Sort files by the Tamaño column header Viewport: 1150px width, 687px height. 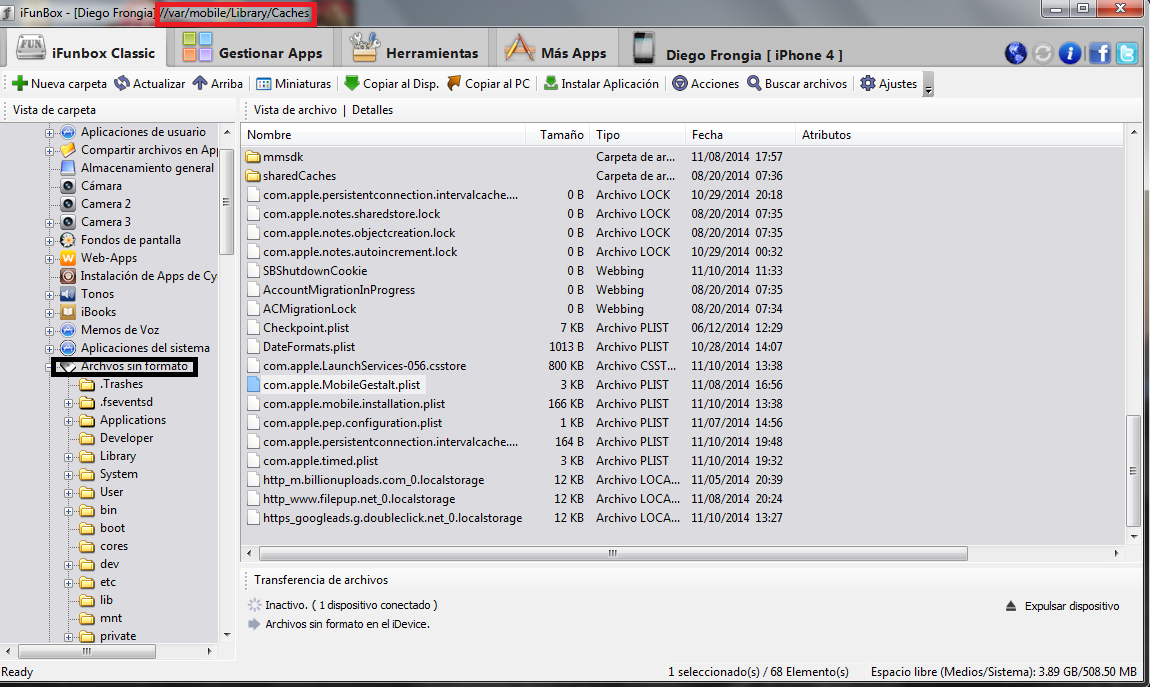pyautogui.click(x=561, y=134)
